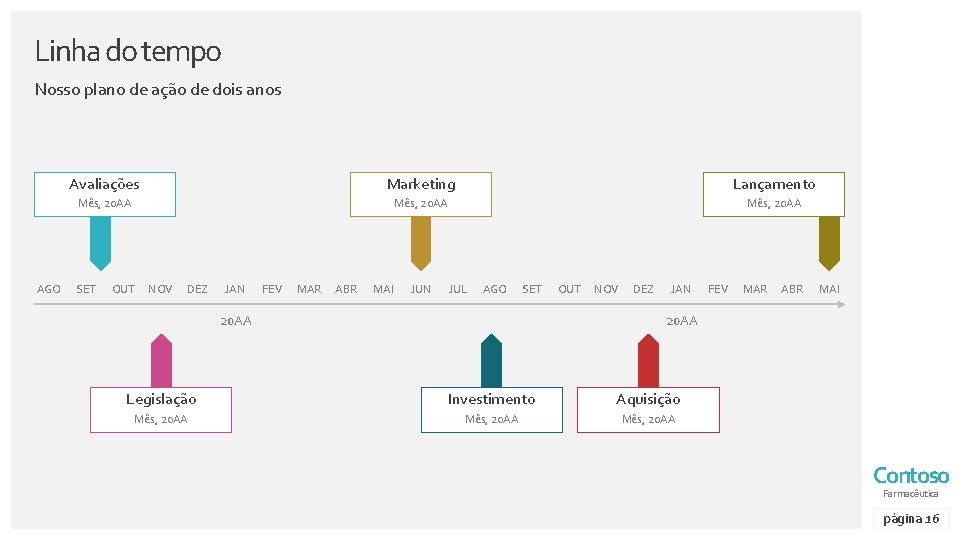The height and width of the screenshot is (540, 960).
Task: Select the pink Legislação marker arrow
Action: (161, 361)
